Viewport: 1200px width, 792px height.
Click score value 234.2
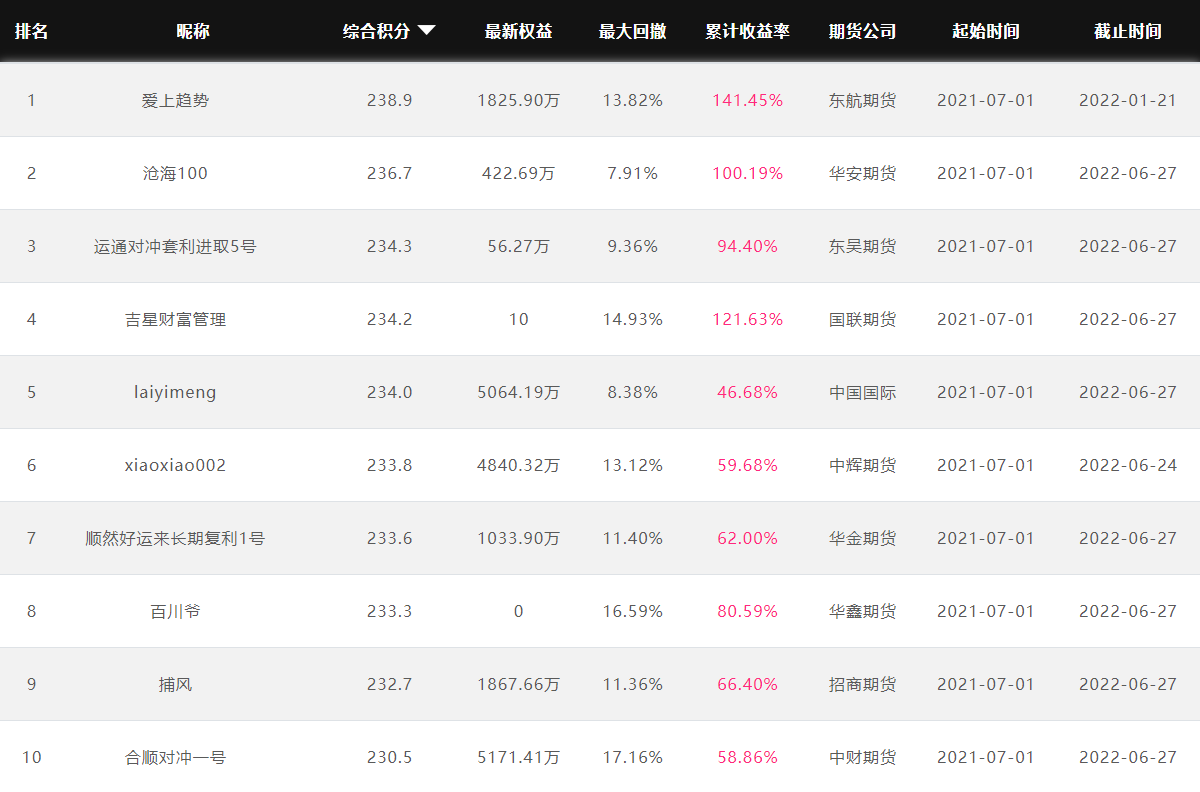pyautogui.click(x=390, y=319)
